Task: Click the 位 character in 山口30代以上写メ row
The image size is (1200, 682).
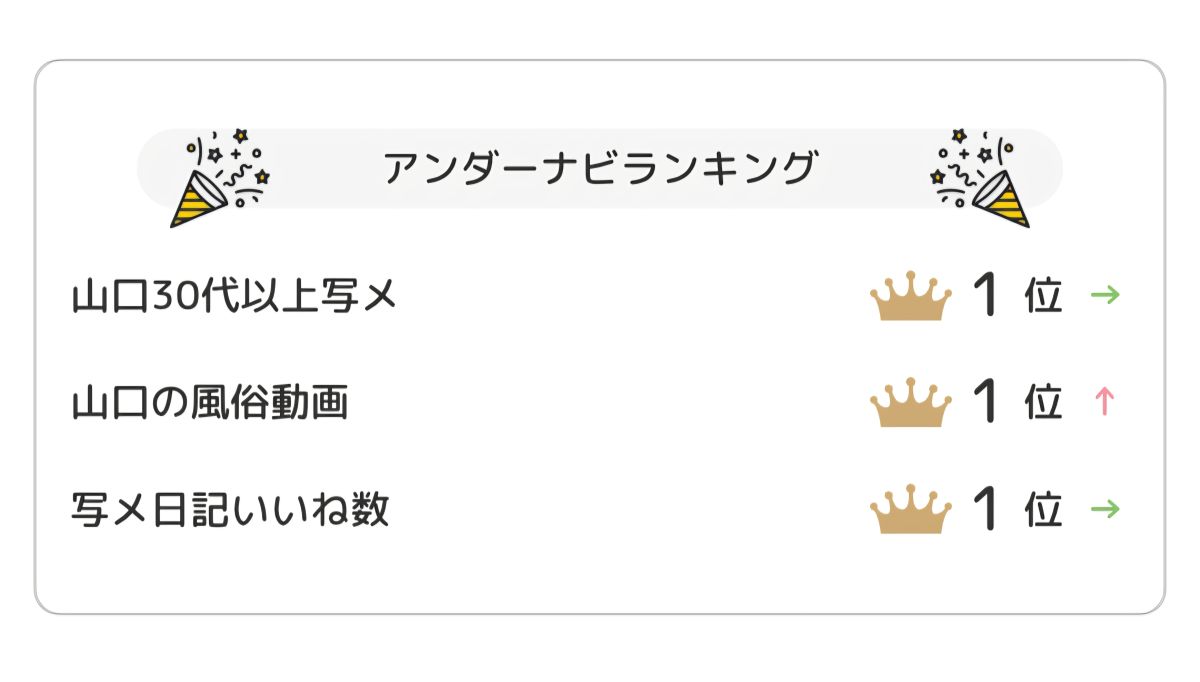Action: tap(1043, 297)
